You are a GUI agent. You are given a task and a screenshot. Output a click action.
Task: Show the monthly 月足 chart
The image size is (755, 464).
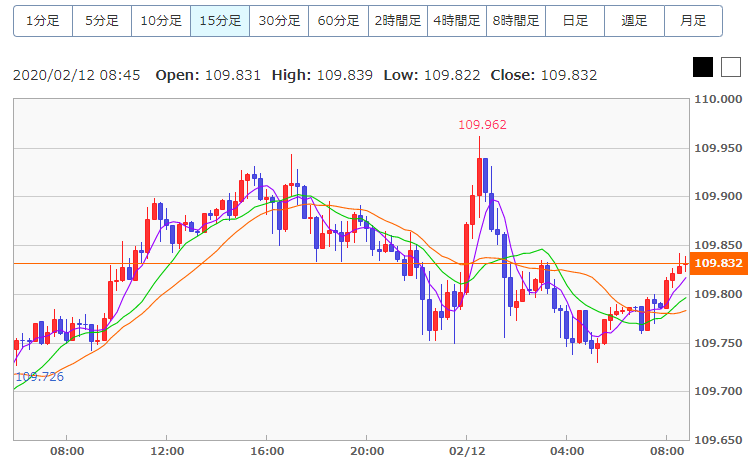coord(693,21)
